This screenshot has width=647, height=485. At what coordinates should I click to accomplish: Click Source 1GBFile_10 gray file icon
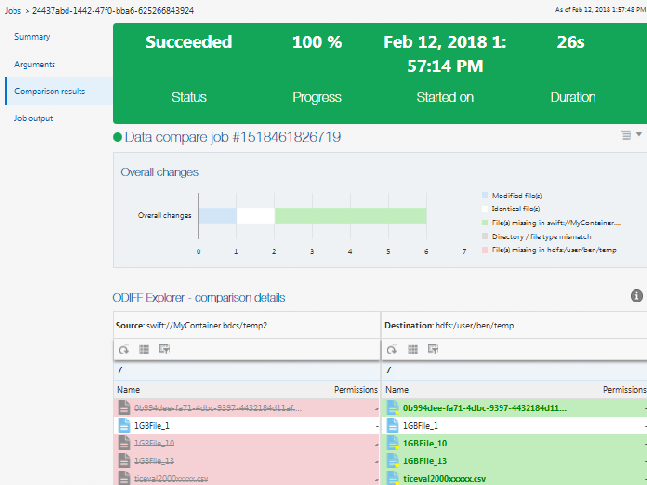coord(124,443)
